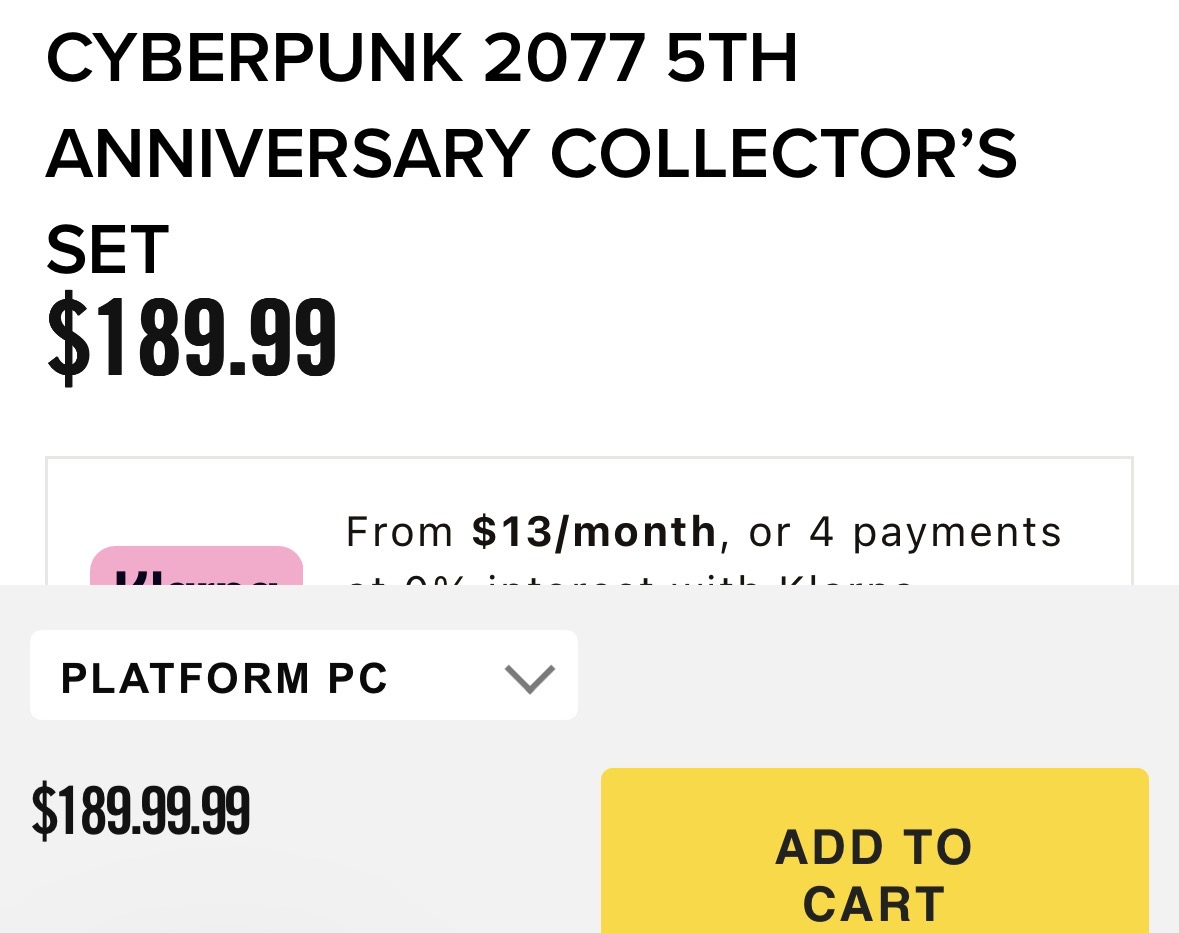Click the word "CART" on yellow button
Screen dimensions: 1179x933
(874, 905)
